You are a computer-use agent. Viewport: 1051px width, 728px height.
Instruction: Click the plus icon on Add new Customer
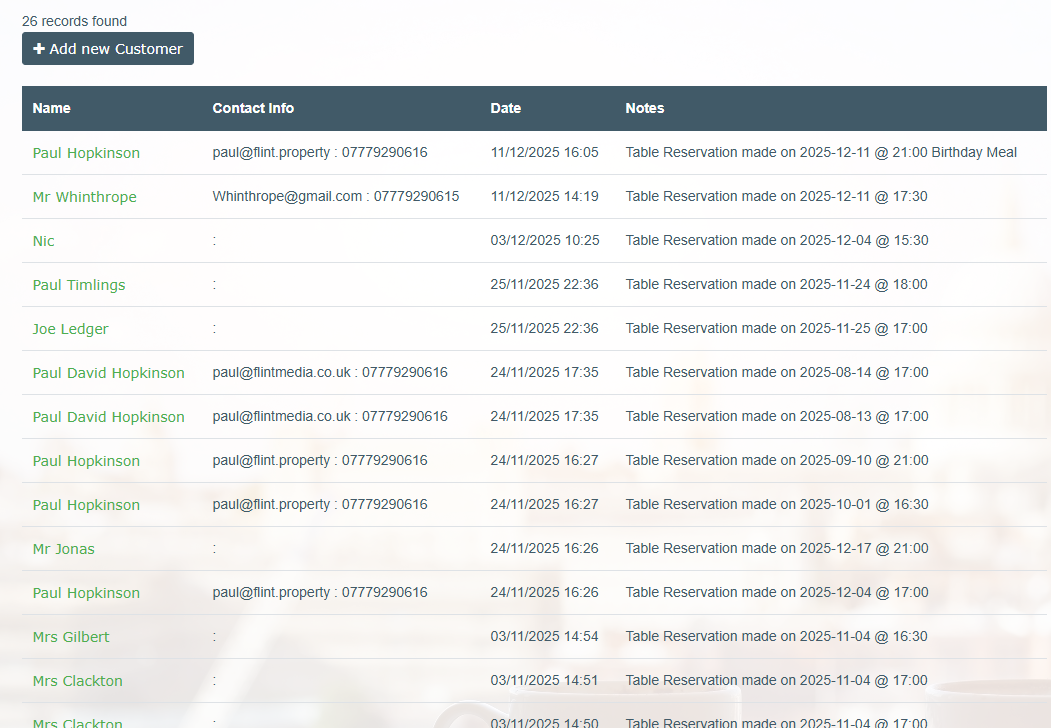39,49
